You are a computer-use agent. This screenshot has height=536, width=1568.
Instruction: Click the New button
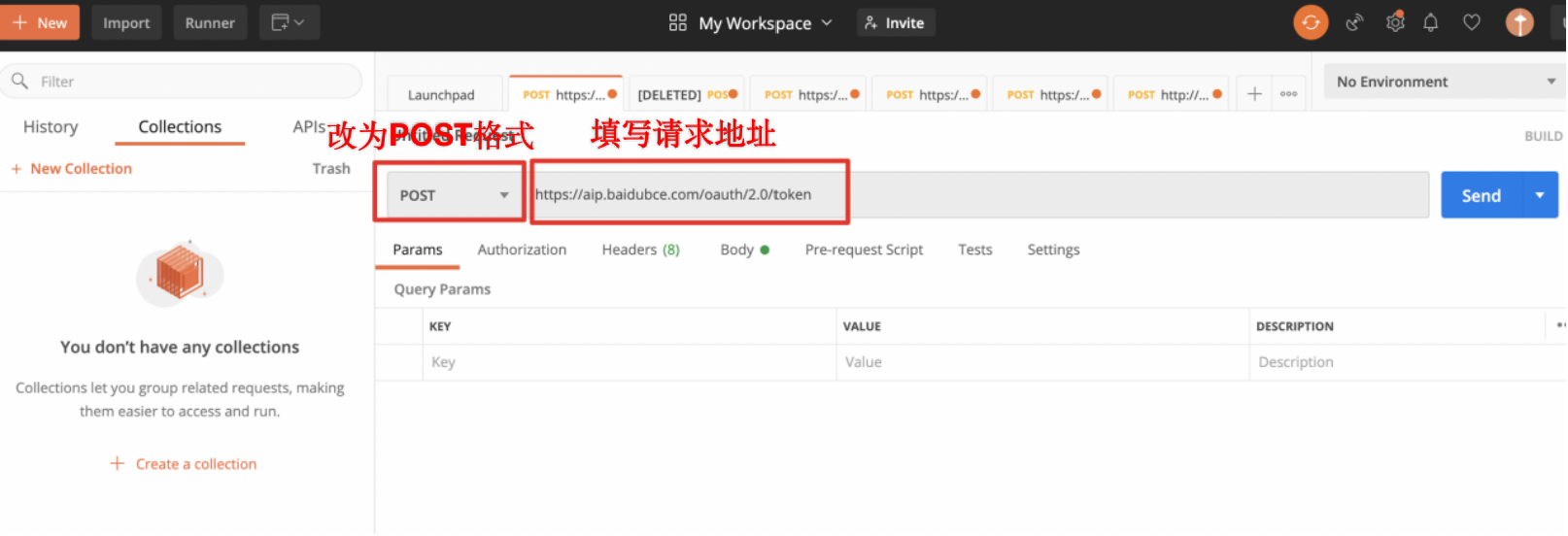coord(40,22)
